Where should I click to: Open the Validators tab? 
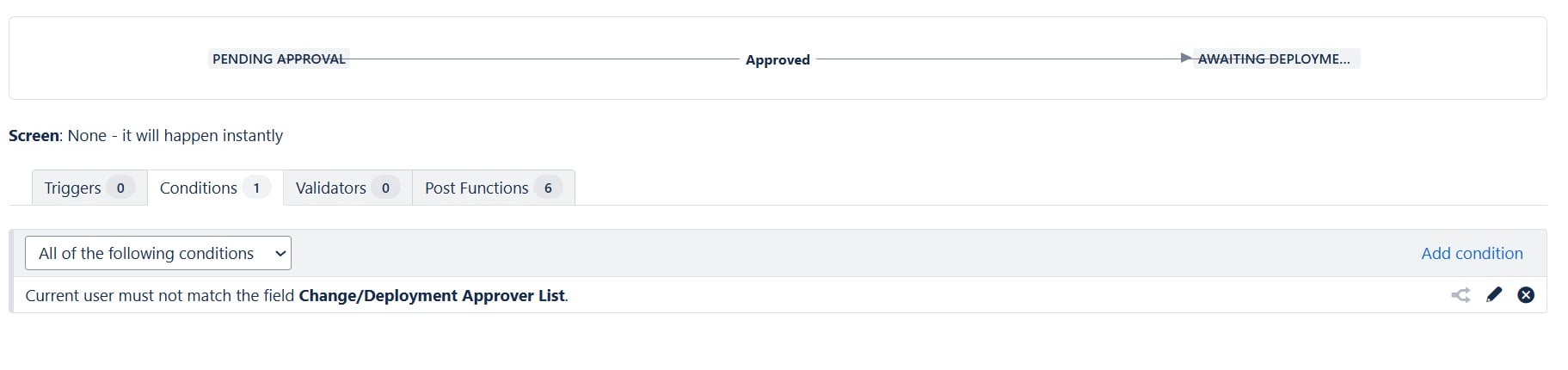pyautogui.click(x=347, y=188)
